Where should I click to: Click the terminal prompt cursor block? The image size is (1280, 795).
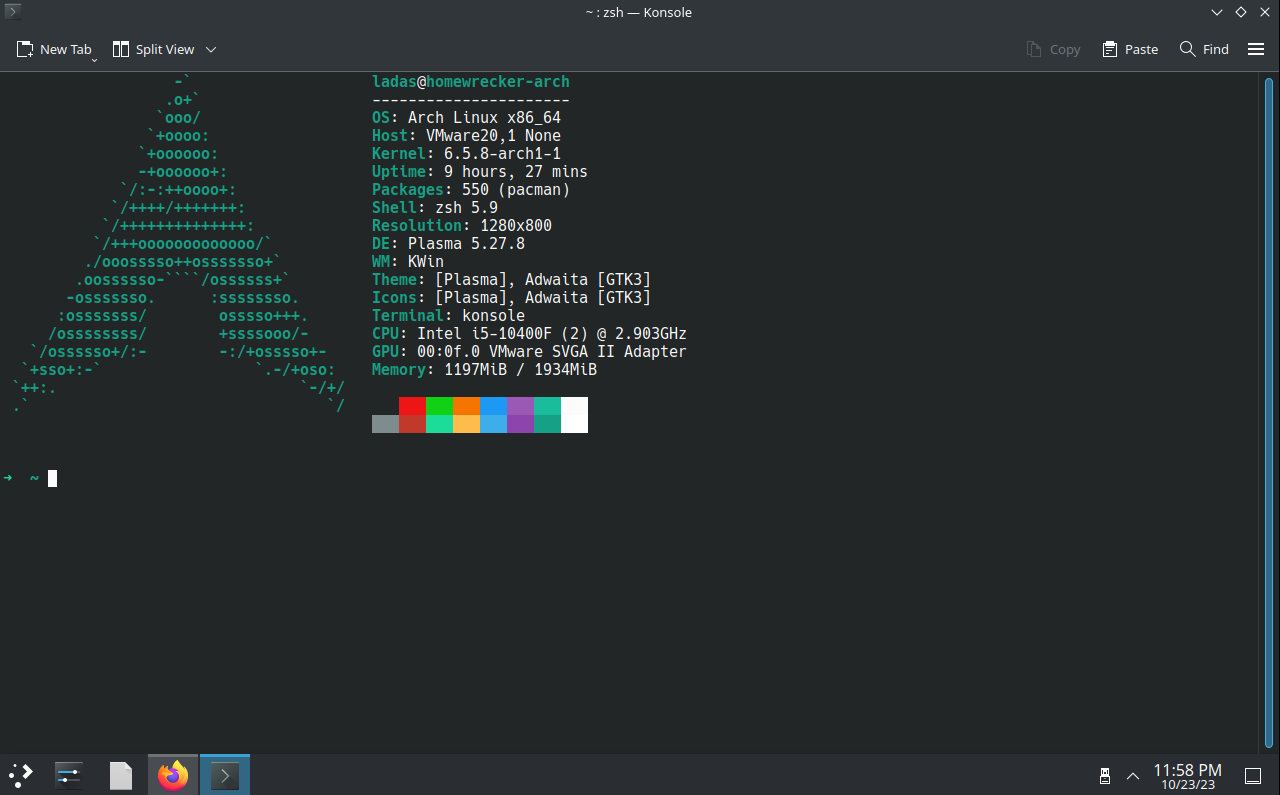(52, 478)
